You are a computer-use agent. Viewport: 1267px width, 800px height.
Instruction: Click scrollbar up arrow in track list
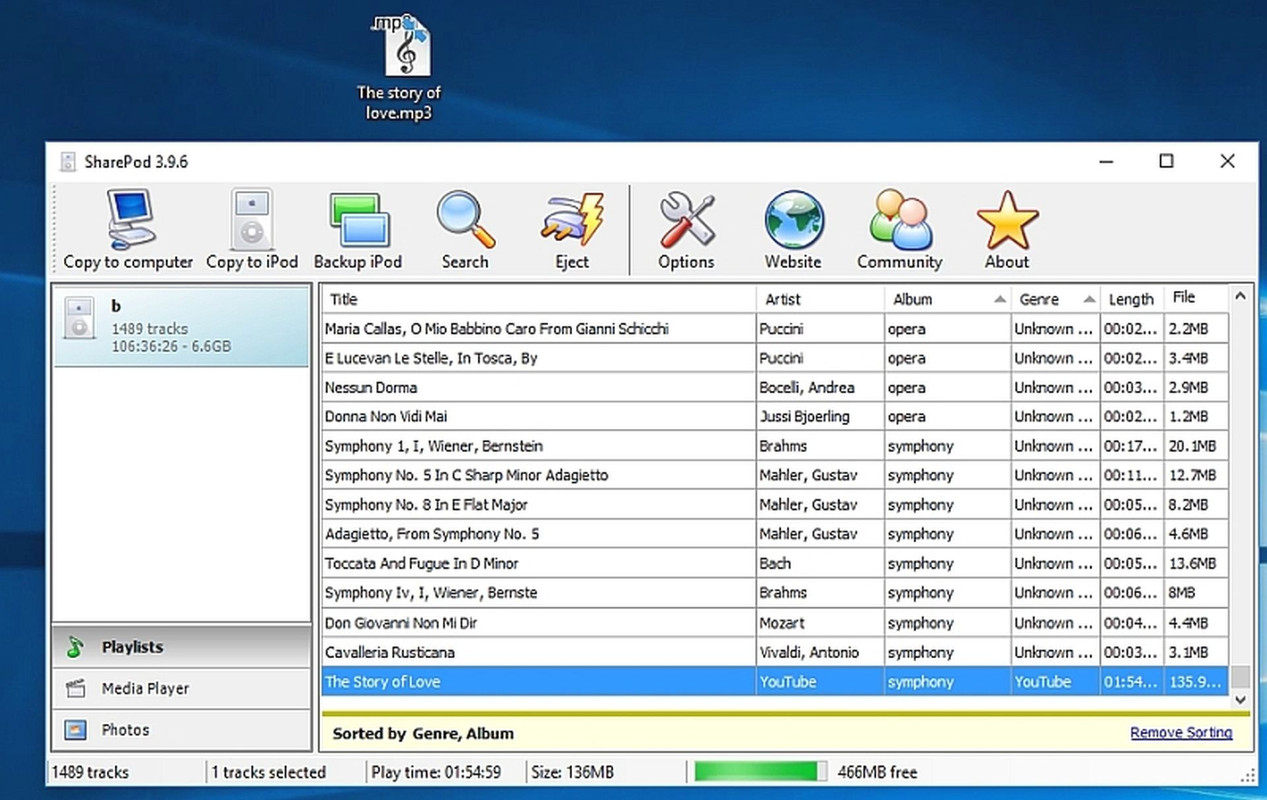pyautogui.click(x=1240, y=296)
